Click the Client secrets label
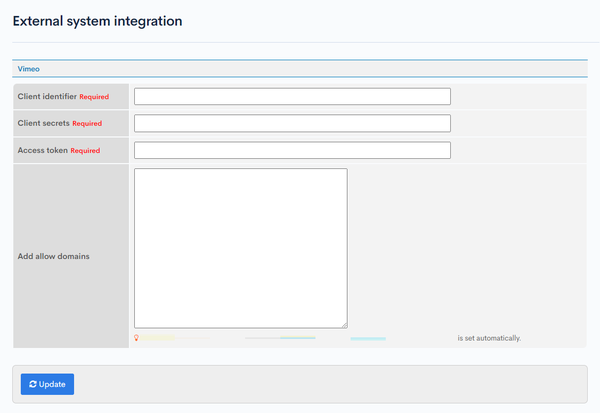This screenshot has height=413, width=600. 44,123
